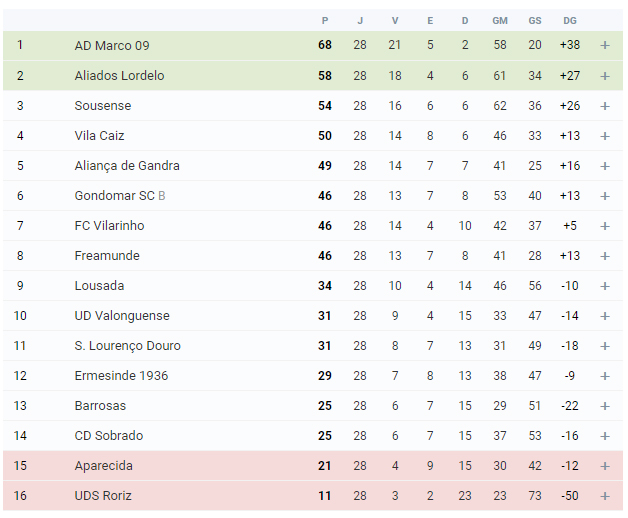Sort by the GM goals scored header
628x518 pixels.
500,21
